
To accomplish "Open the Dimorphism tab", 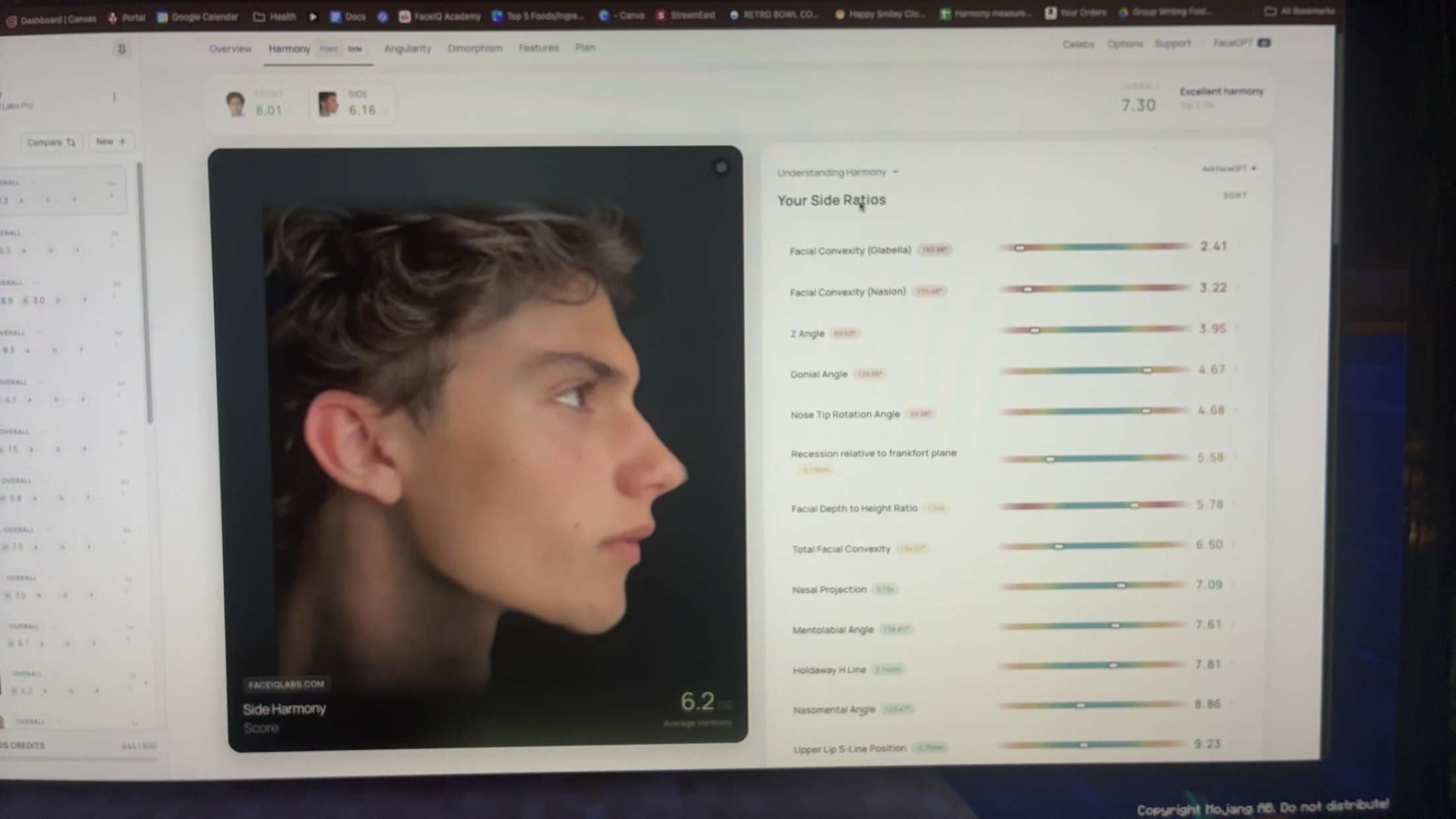I will [x=475, y=48].
